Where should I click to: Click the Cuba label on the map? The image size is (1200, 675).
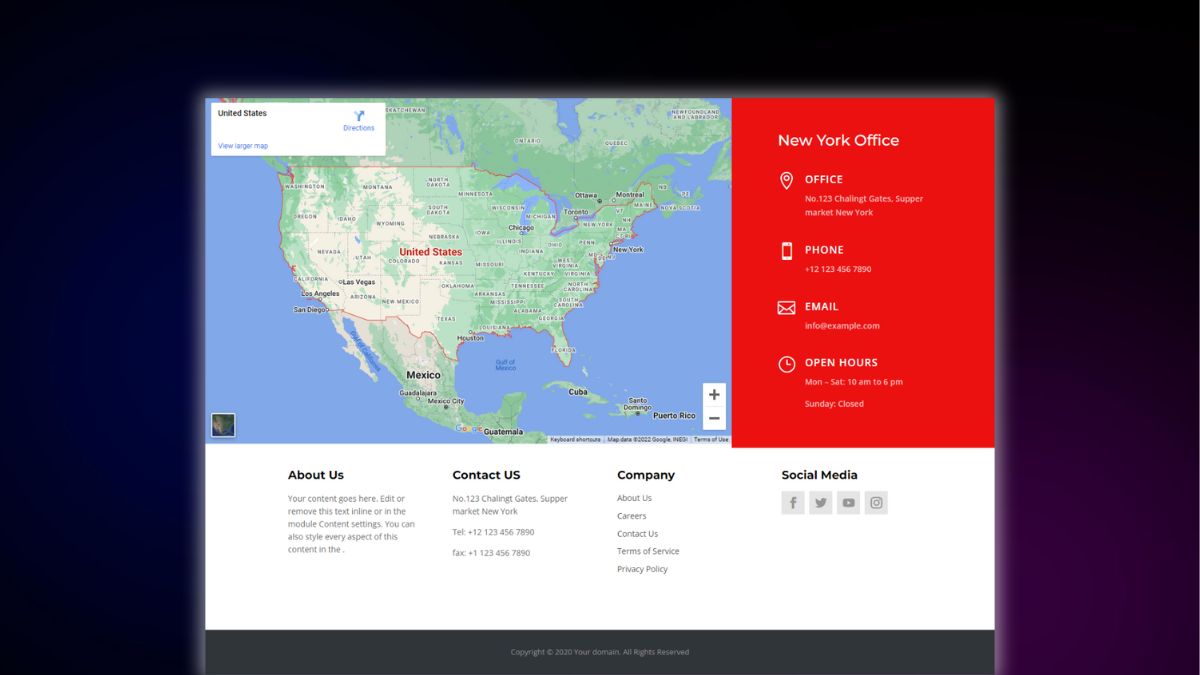coord(578,392)
